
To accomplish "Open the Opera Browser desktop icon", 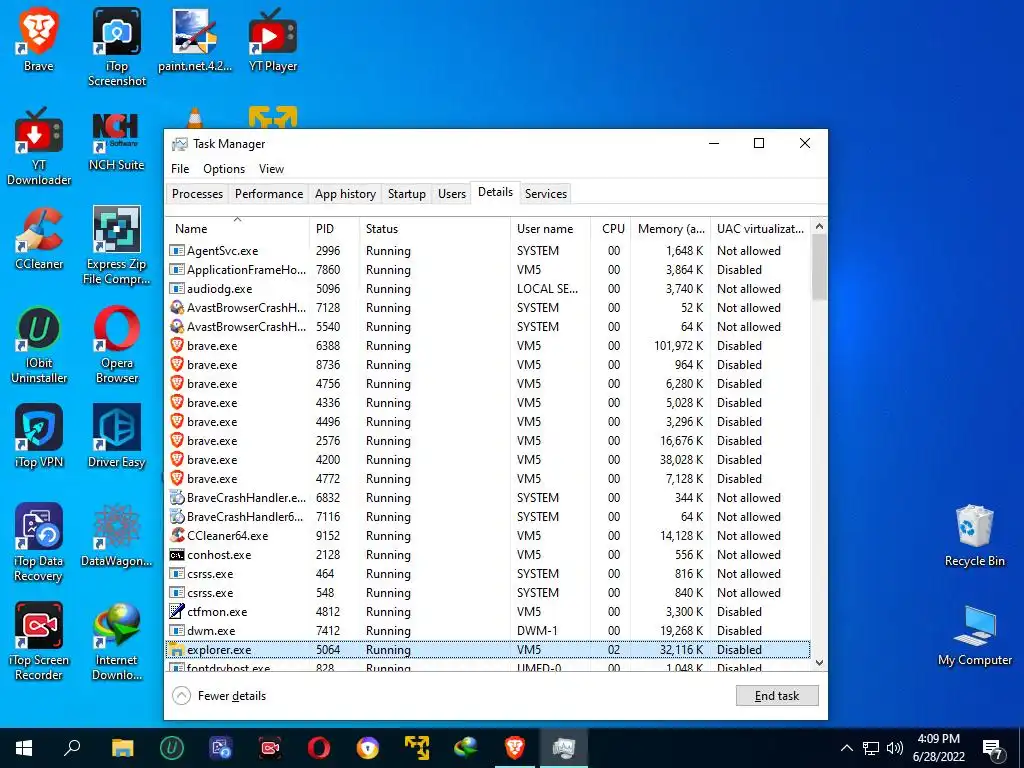I will (x=116, y=345).
